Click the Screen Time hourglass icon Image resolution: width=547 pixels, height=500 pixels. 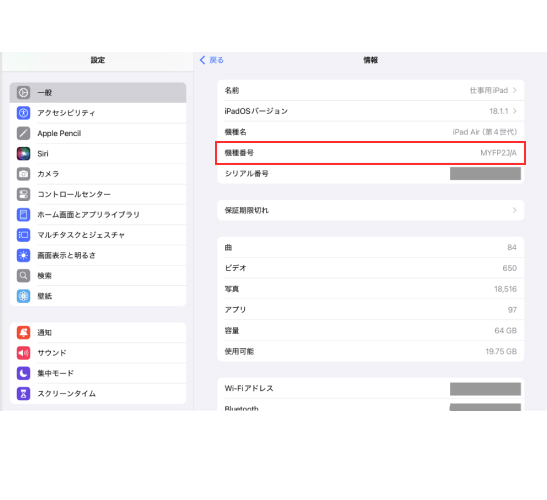(23, 394)
